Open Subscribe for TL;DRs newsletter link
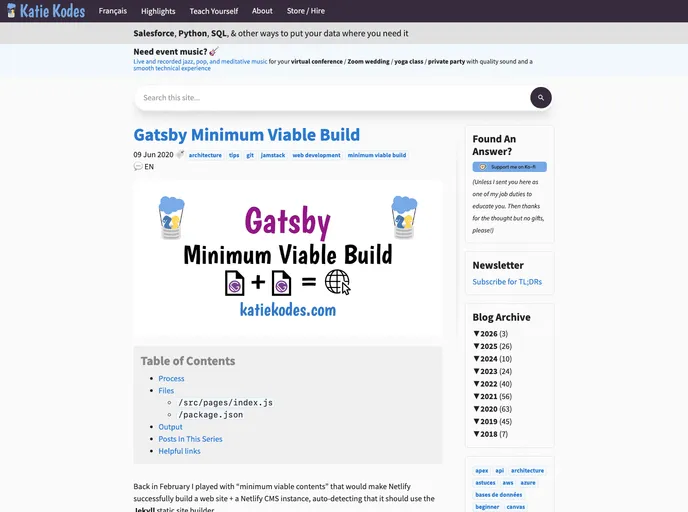The image size is (688, 512). 507,282
